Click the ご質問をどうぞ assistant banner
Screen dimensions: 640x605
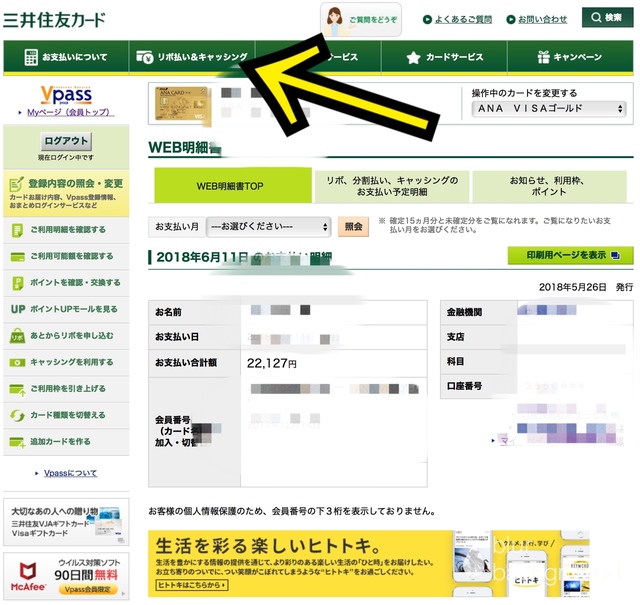361,19
